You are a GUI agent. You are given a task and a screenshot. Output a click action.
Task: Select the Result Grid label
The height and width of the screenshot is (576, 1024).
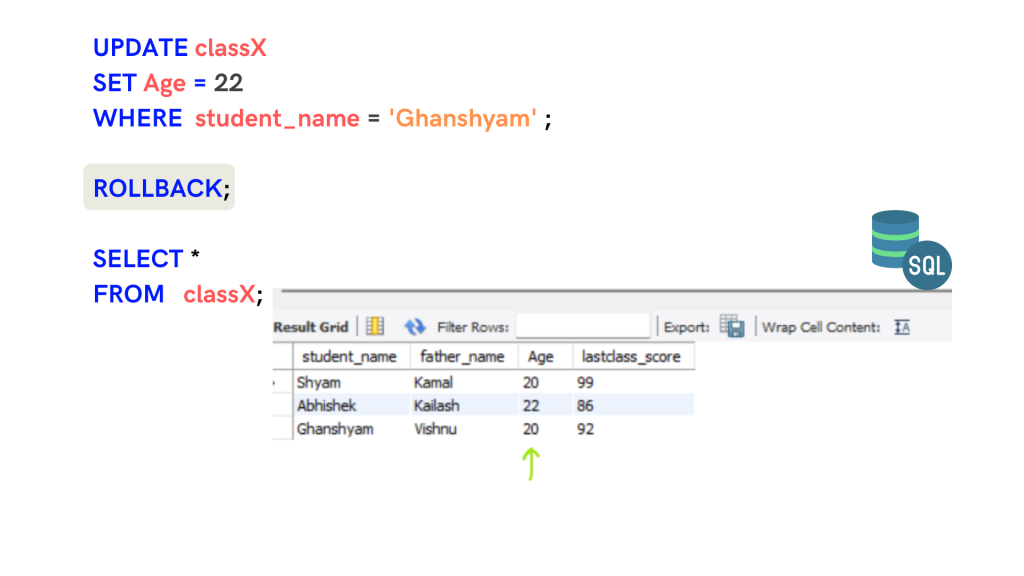pos(311,327)
